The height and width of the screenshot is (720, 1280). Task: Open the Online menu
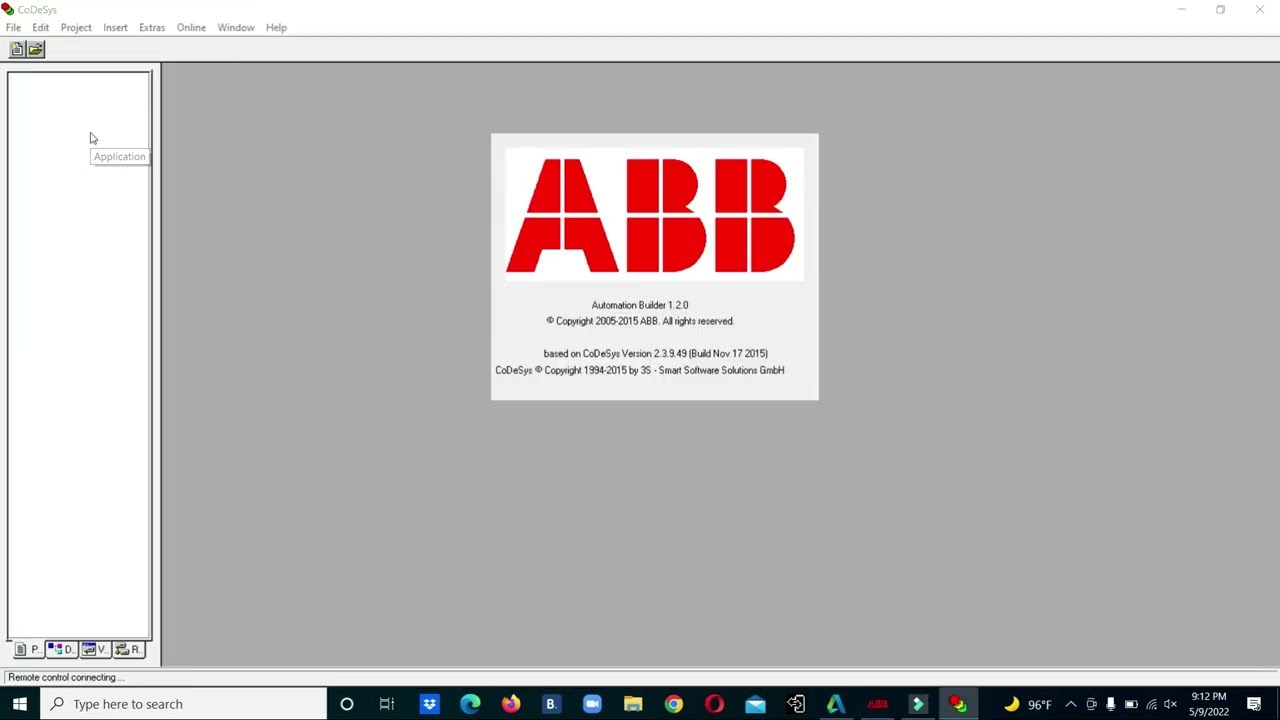point(191,28)
